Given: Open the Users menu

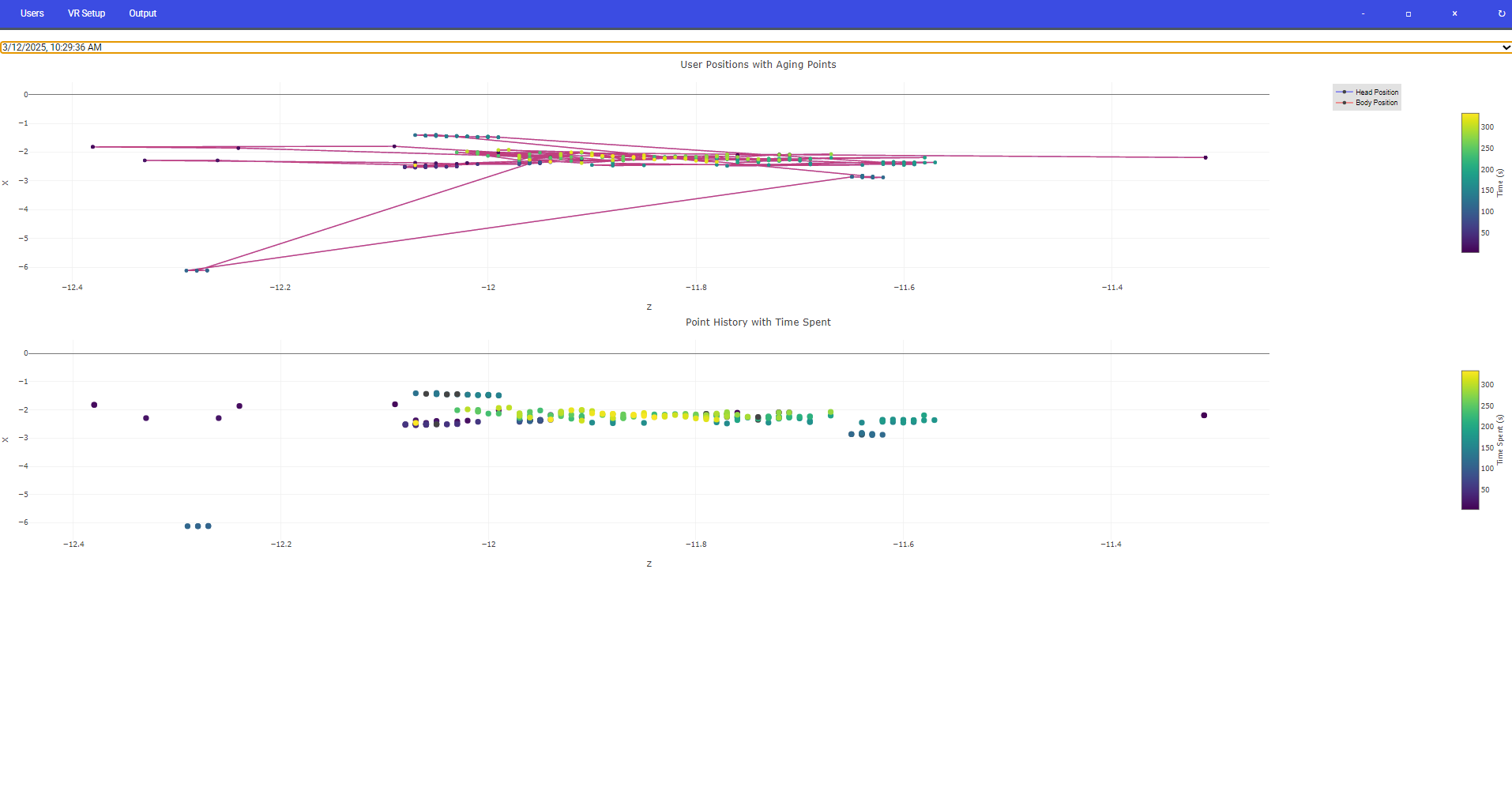Looking at the screenshot, I should click(x=32, y=13).
